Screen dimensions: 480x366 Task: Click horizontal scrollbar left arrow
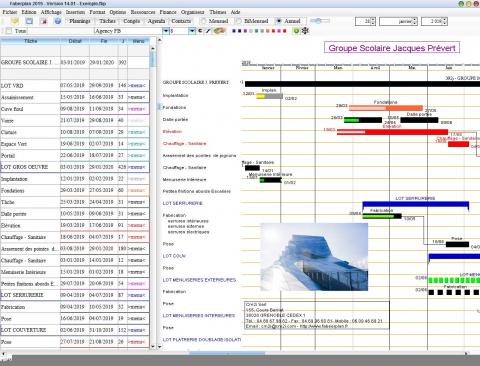(x=3, y=353)
